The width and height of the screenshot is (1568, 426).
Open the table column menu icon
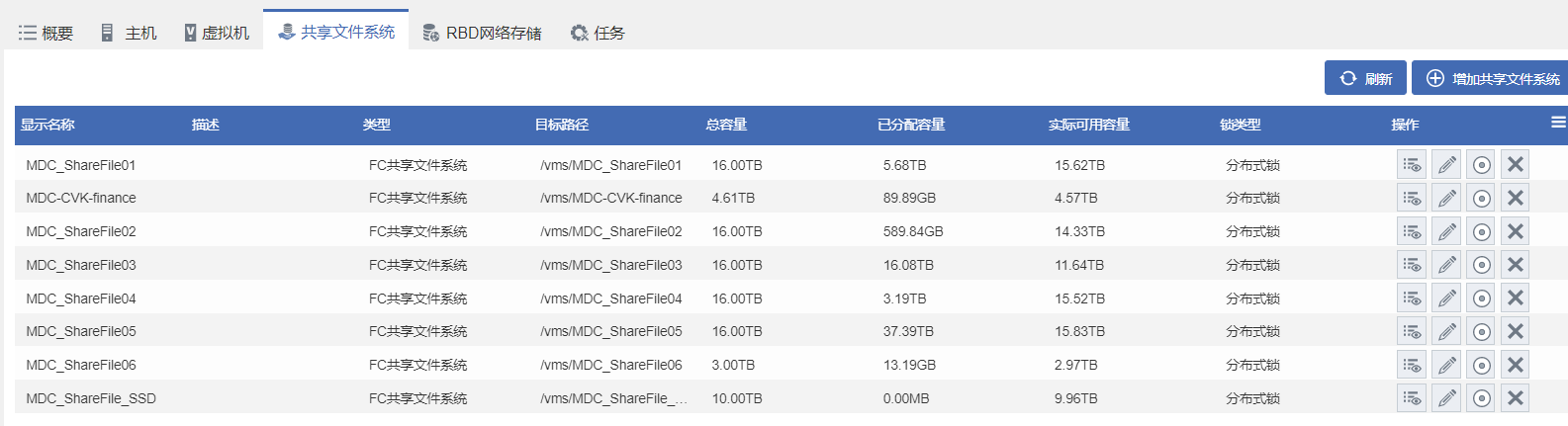tap(1558, 123)
